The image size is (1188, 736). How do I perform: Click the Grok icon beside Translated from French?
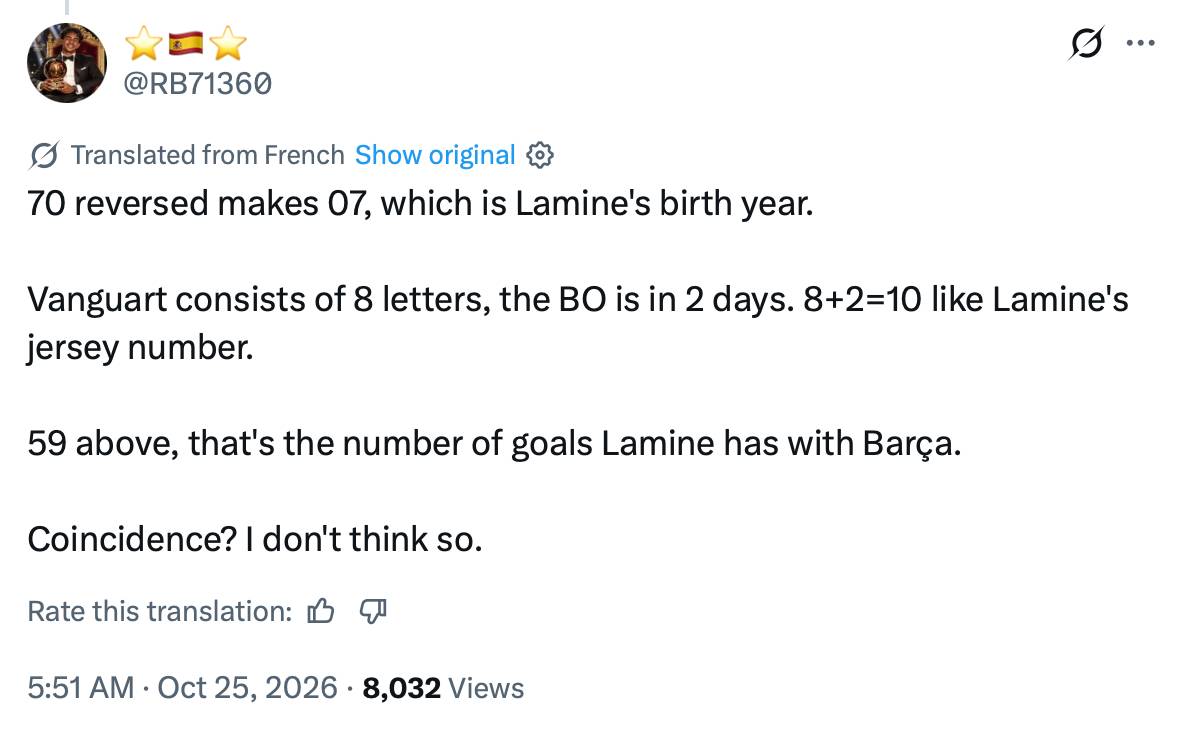44,155
